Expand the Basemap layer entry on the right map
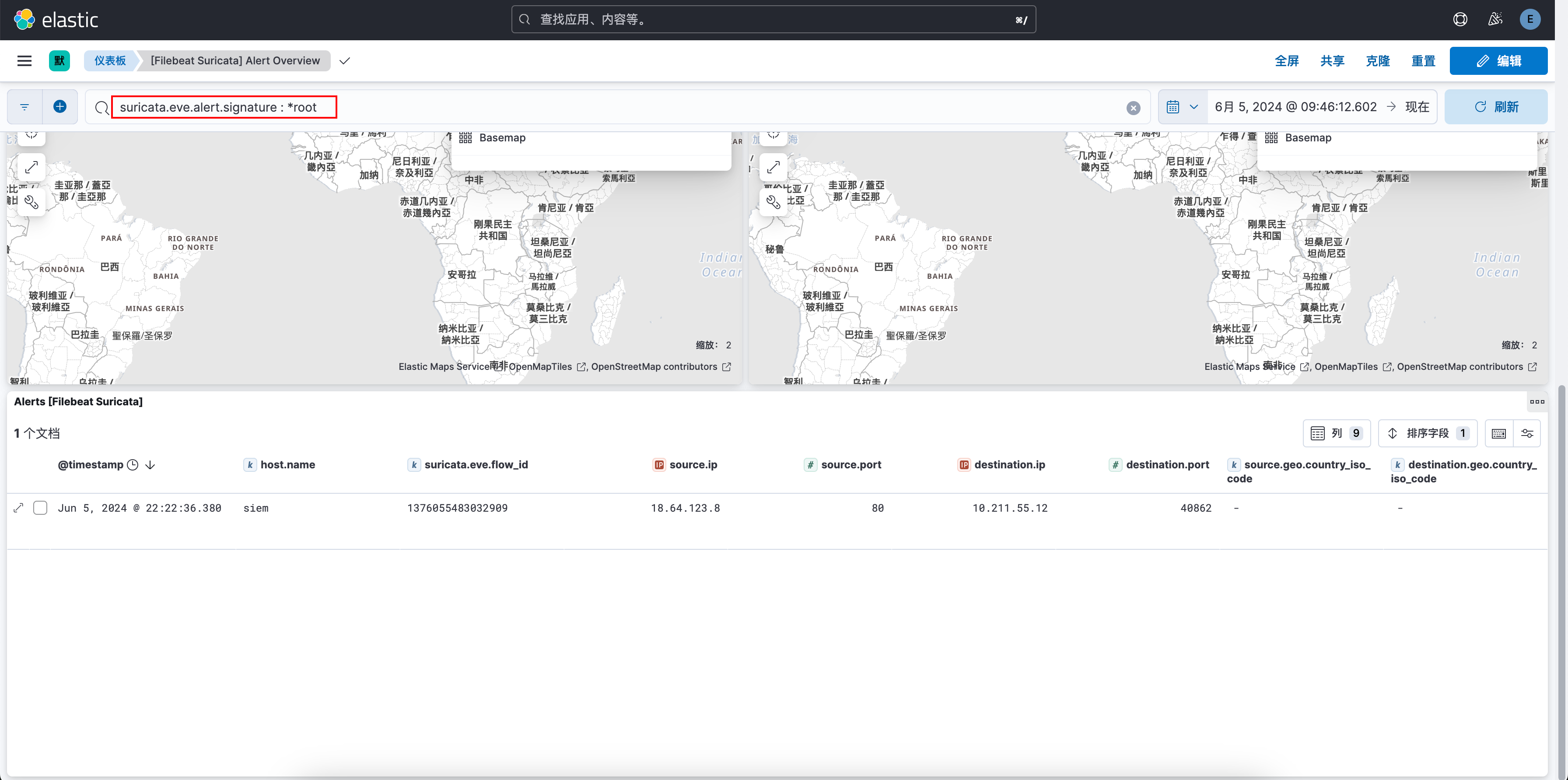The height and width of the screenshot is (780, 1568). click(1309, 137)
